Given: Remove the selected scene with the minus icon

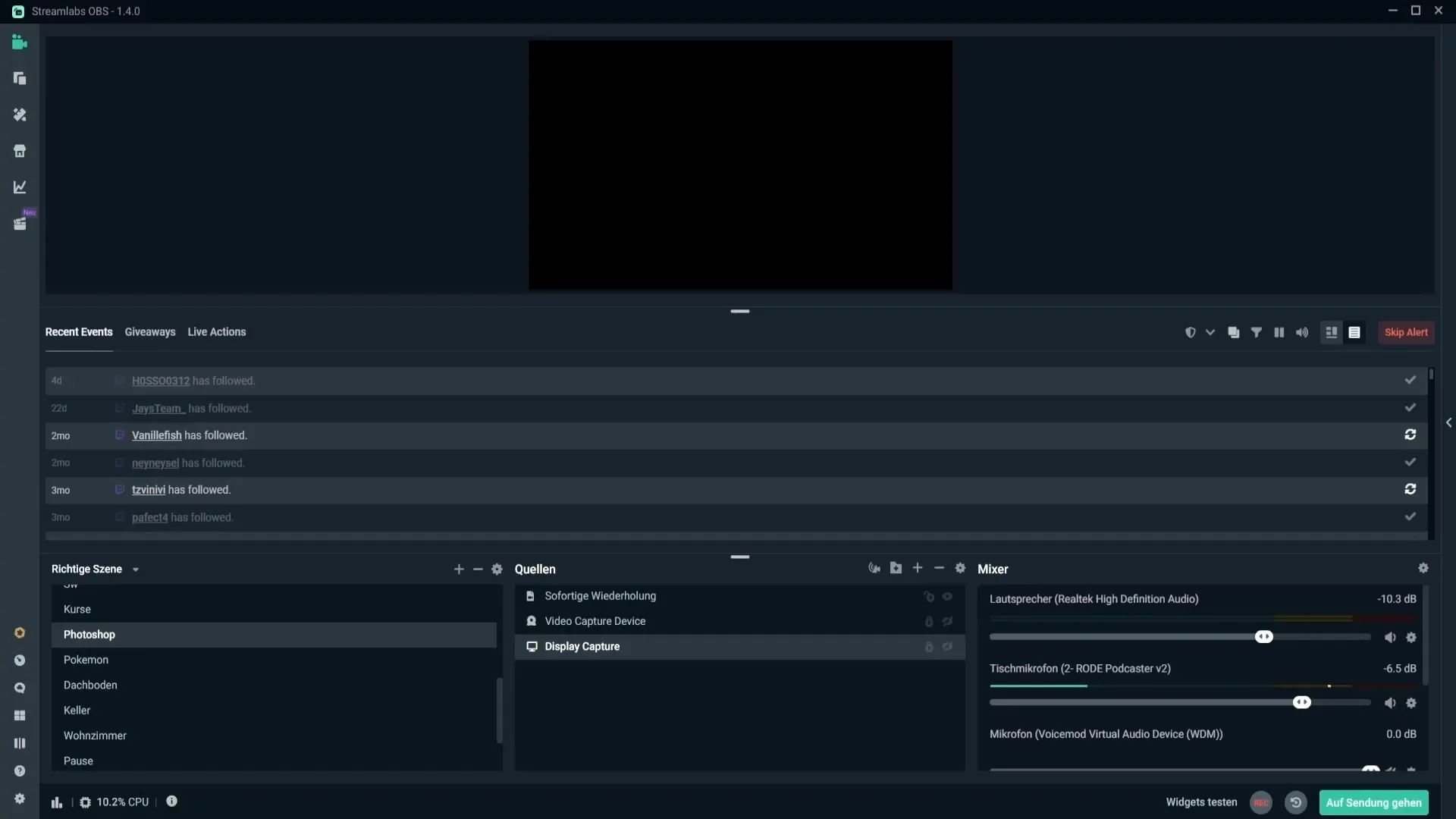Looking at the screenshot, I should (478, 570).
